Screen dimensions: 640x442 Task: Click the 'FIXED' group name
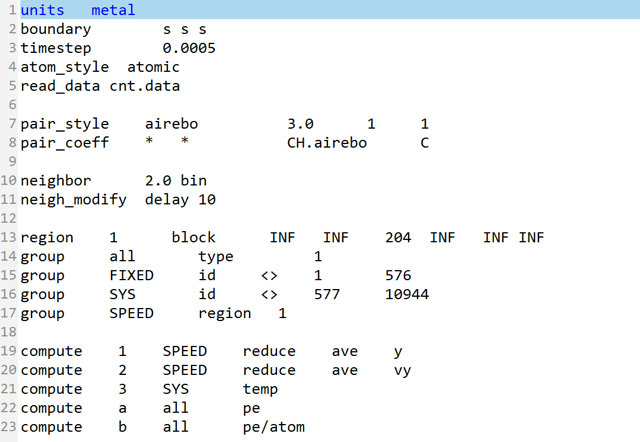tap(130, 275)
